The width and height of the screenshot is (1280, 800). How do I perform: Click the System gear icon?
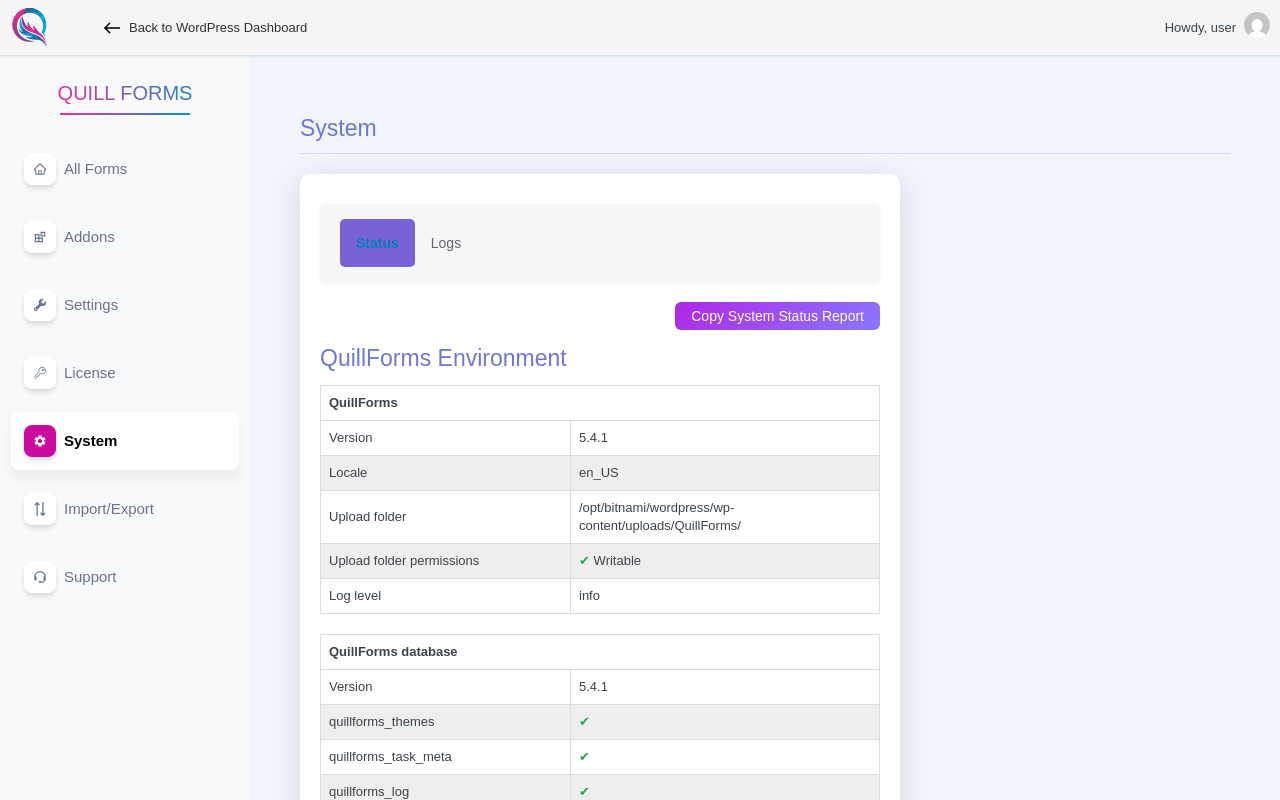tap(40, 441)
